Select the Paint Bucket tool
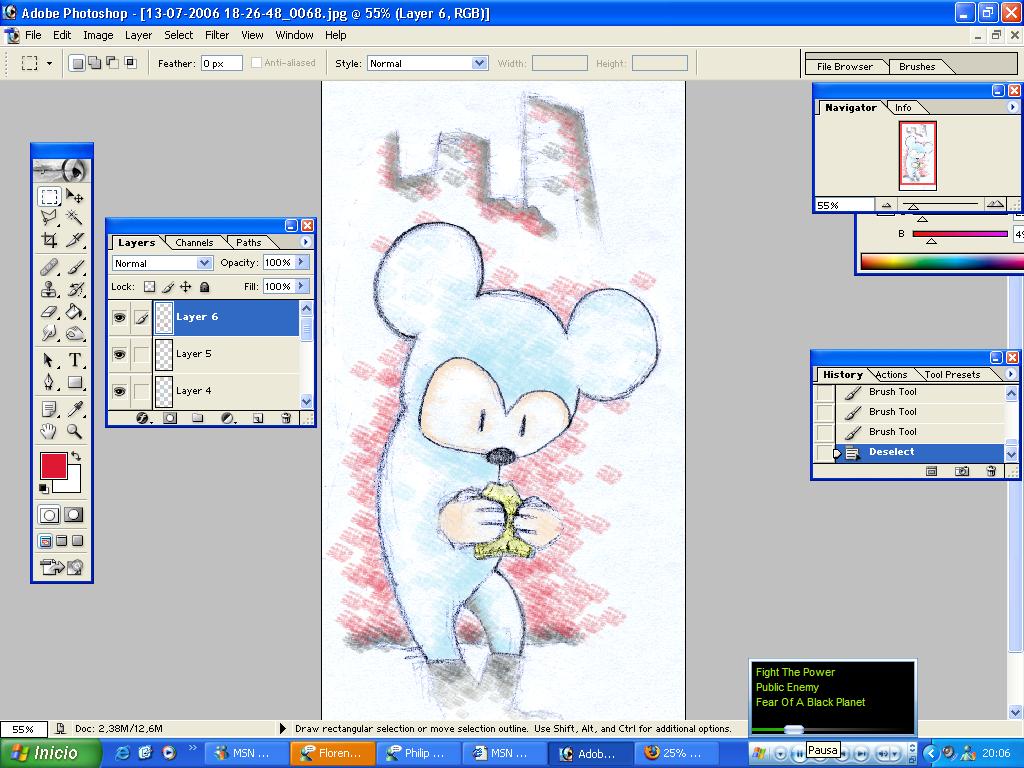1024x768 pixels. pyautogui.click(x=75, y=312)
